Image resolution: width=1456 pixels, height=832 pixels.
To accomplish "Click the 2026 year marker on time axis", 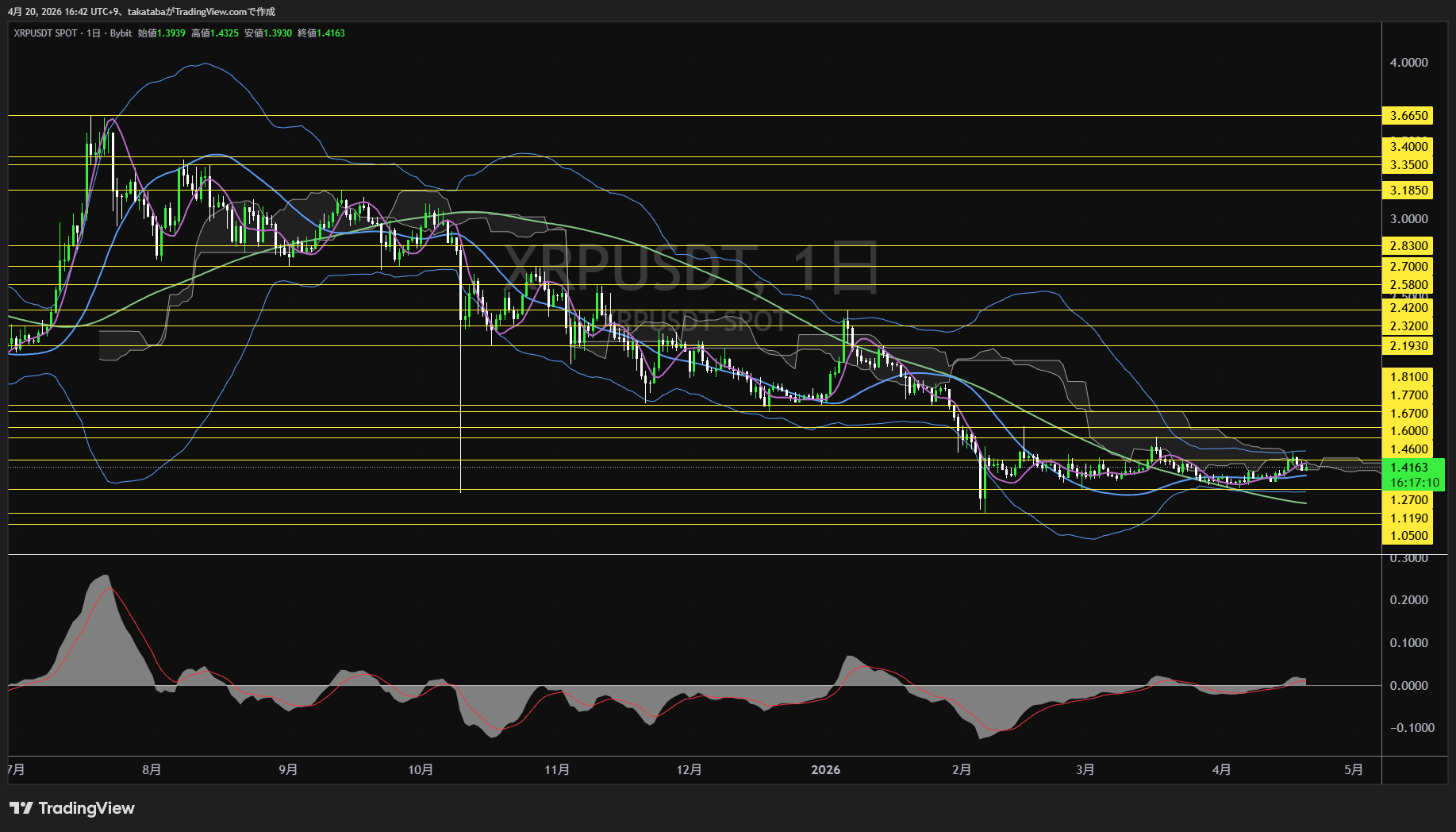I will pyautogui.click(x=825, y=770).
